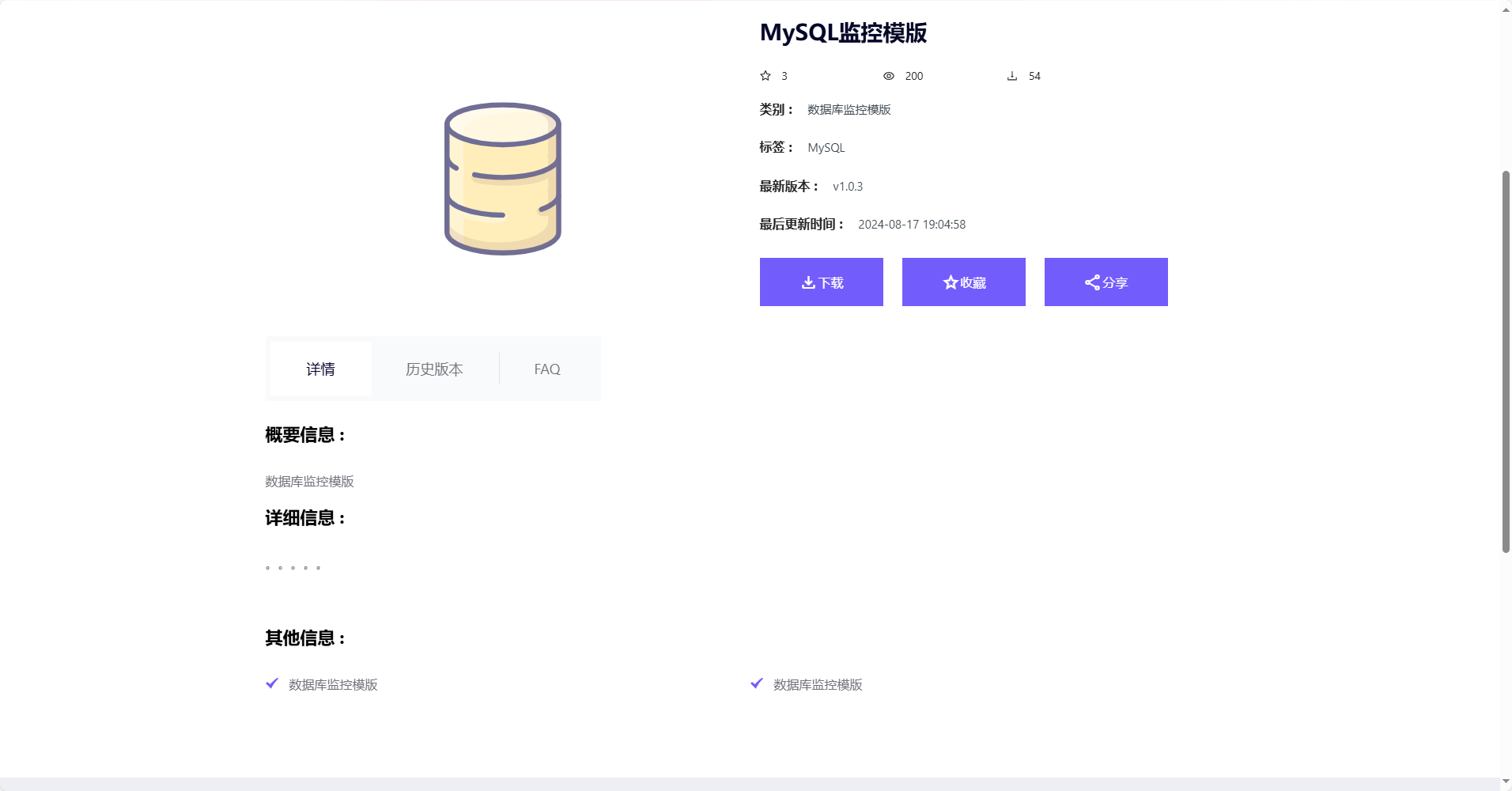Screen dimensions: 1512x791
Task: Click the scroll-down arrow at bottom of scrollbar
Action: 1506,782
